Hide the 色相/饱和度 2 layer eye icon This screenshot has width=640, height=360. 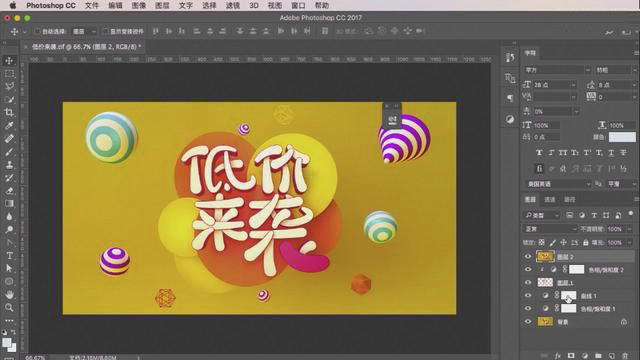coord(528,269)
